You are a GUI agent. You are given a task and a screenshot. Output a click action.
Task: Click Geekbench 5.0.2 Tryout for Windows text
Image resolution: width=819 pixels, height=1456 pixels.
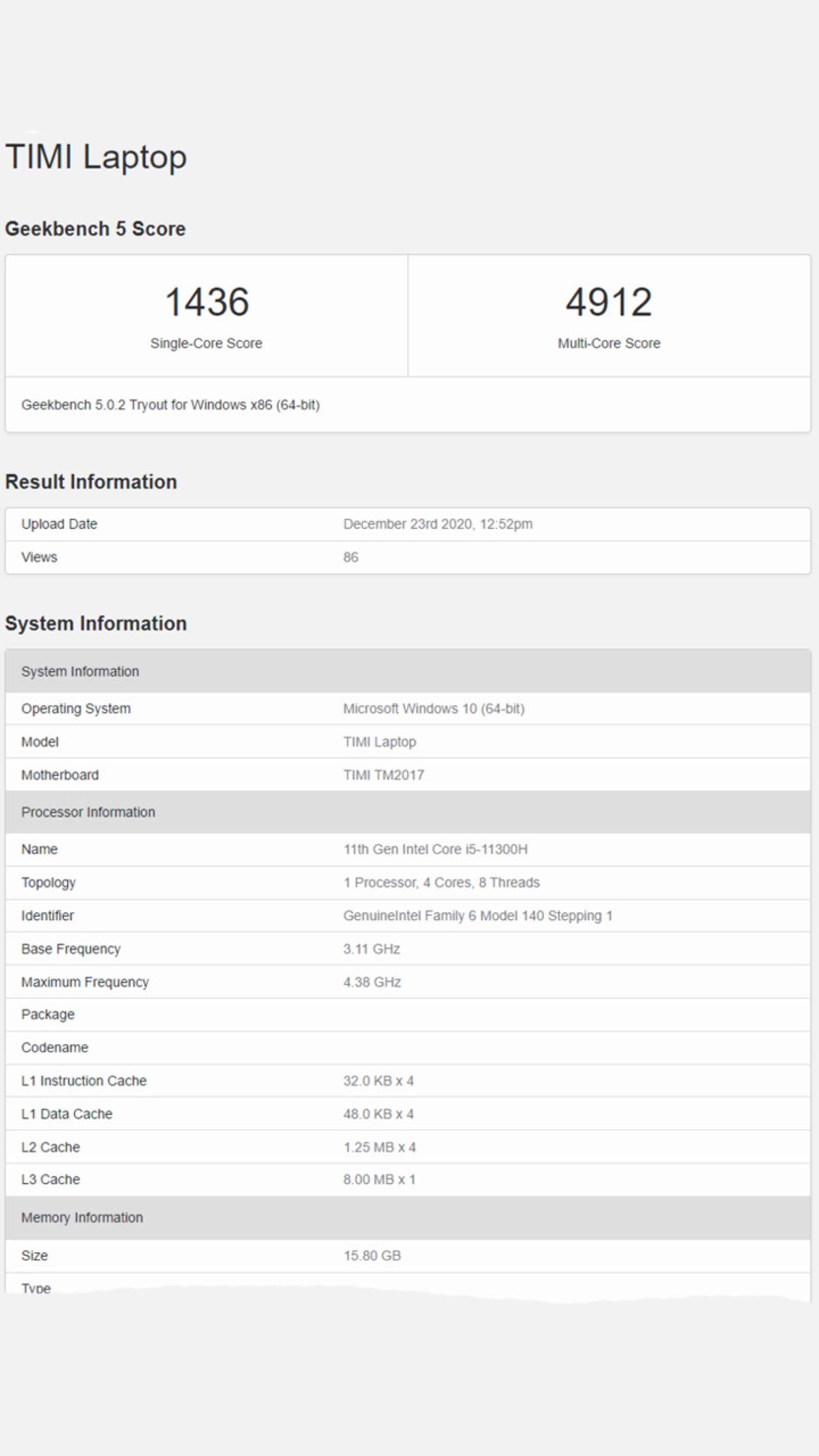170,405
